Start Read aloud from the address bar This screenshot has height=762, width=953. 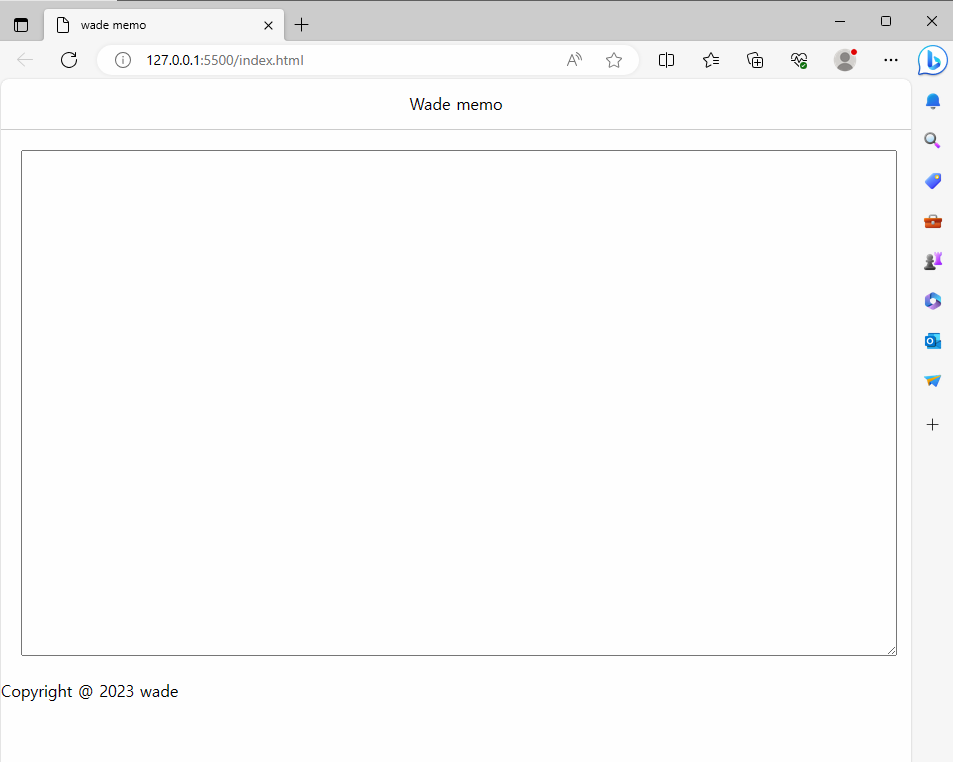pyautogui.click(x=574, y=60)
